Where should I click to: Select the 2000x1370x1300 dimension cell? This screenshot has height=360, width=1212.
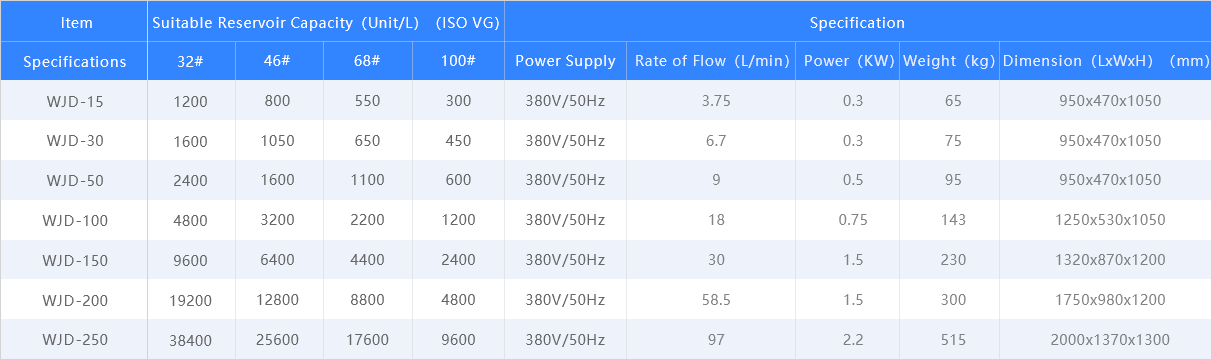coord(1110,340)
